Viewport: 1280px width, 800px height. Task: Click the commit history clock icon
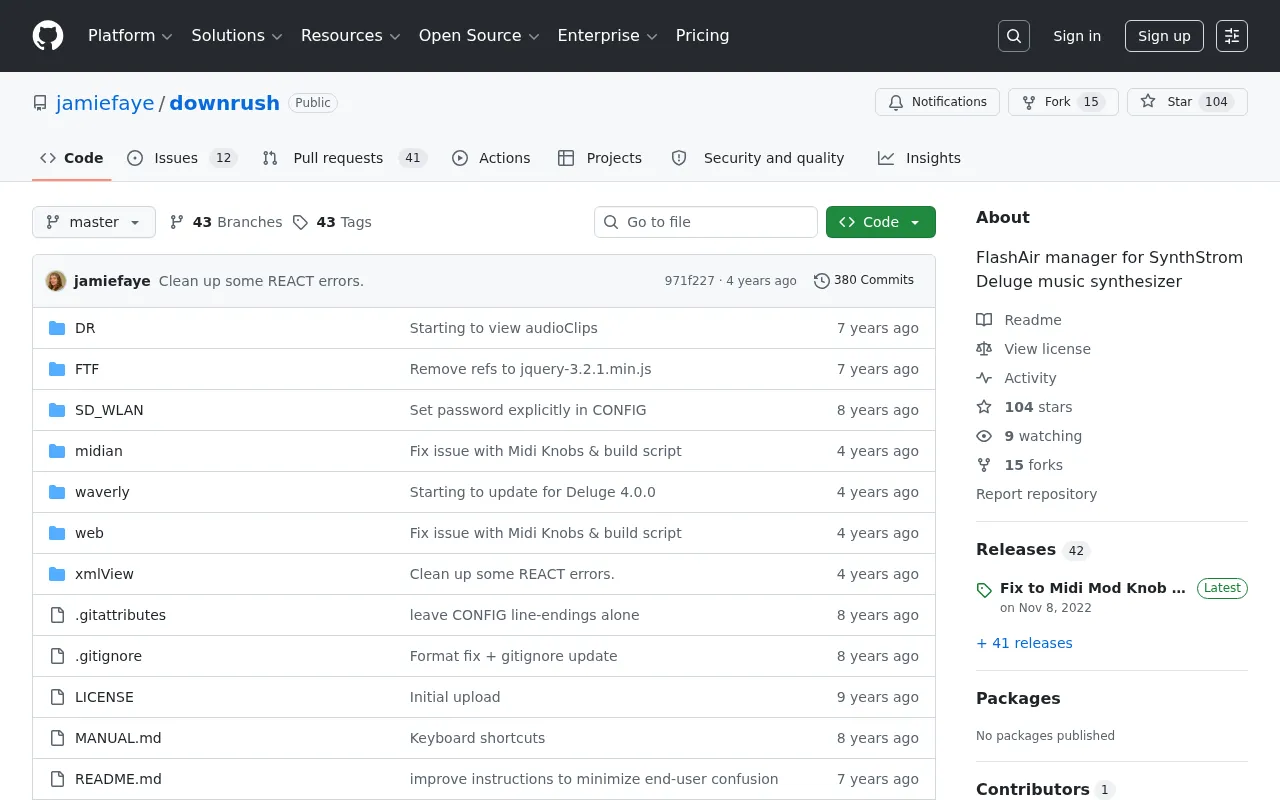tap(822, 281)
